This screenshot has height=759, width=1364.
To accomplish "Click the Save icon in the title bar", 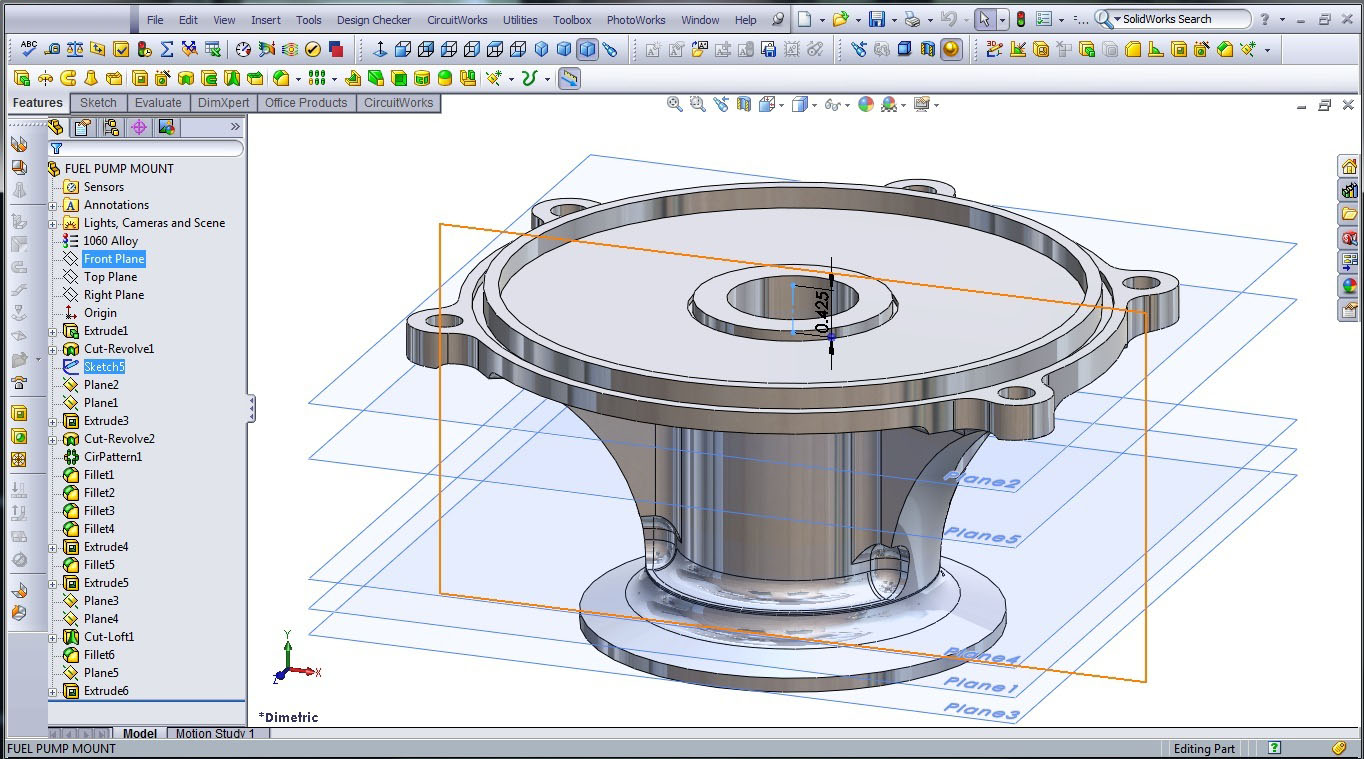I will click(x=877, y=19).
